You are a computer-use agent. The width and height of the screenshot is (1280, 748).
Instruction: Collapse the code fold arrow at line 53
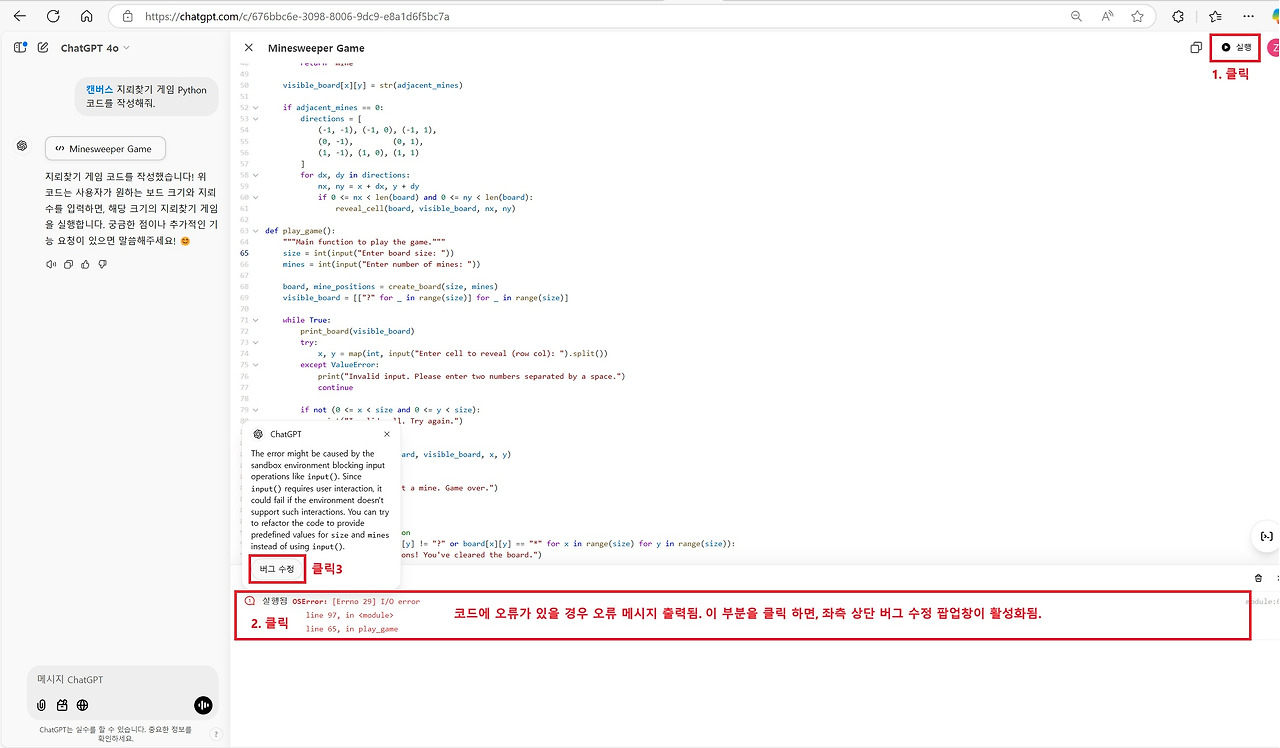pyautogui.click(x=255, y=118)
